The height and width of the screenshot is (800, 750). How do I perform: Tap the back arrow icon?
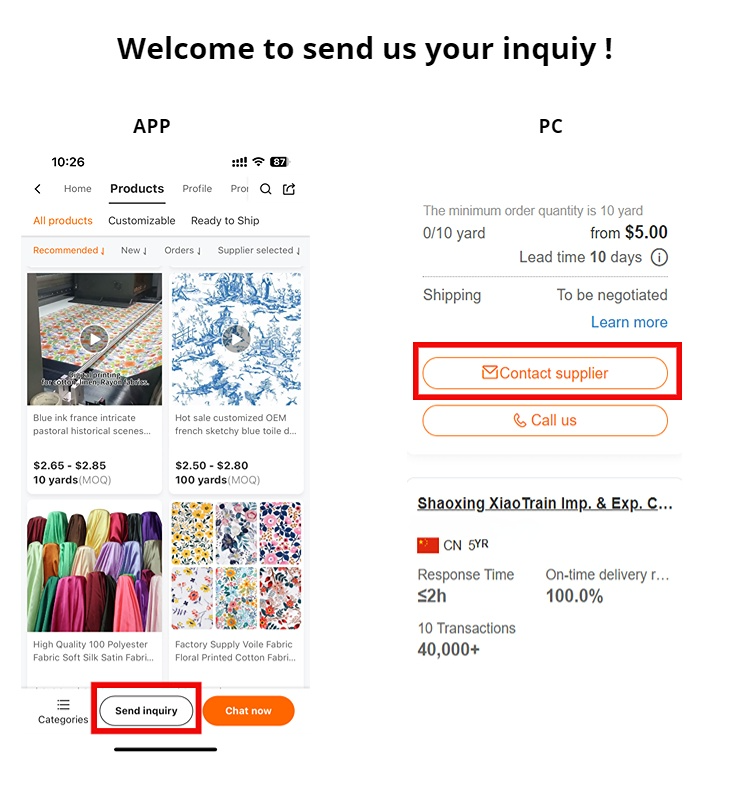click(38, 189)
